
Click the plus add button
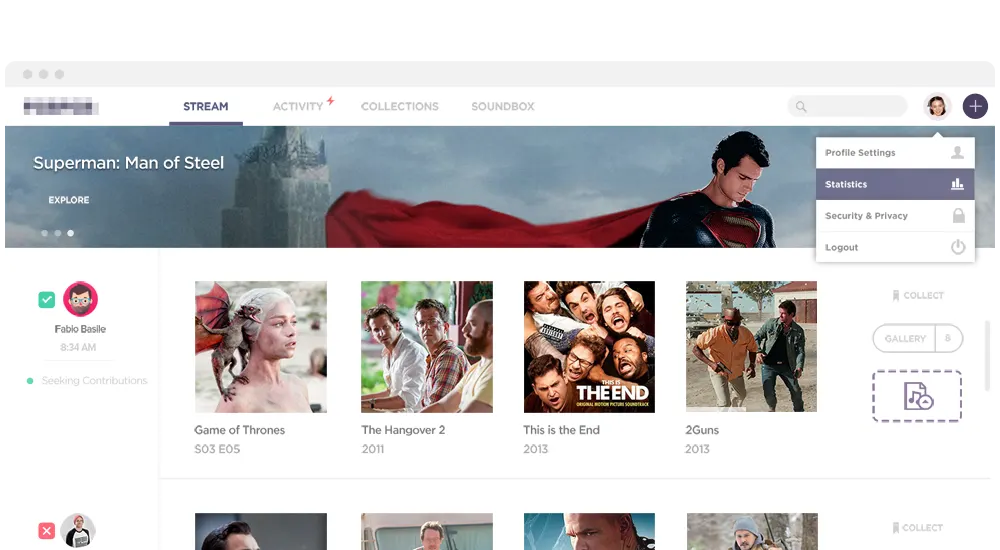tap(975, 107)
